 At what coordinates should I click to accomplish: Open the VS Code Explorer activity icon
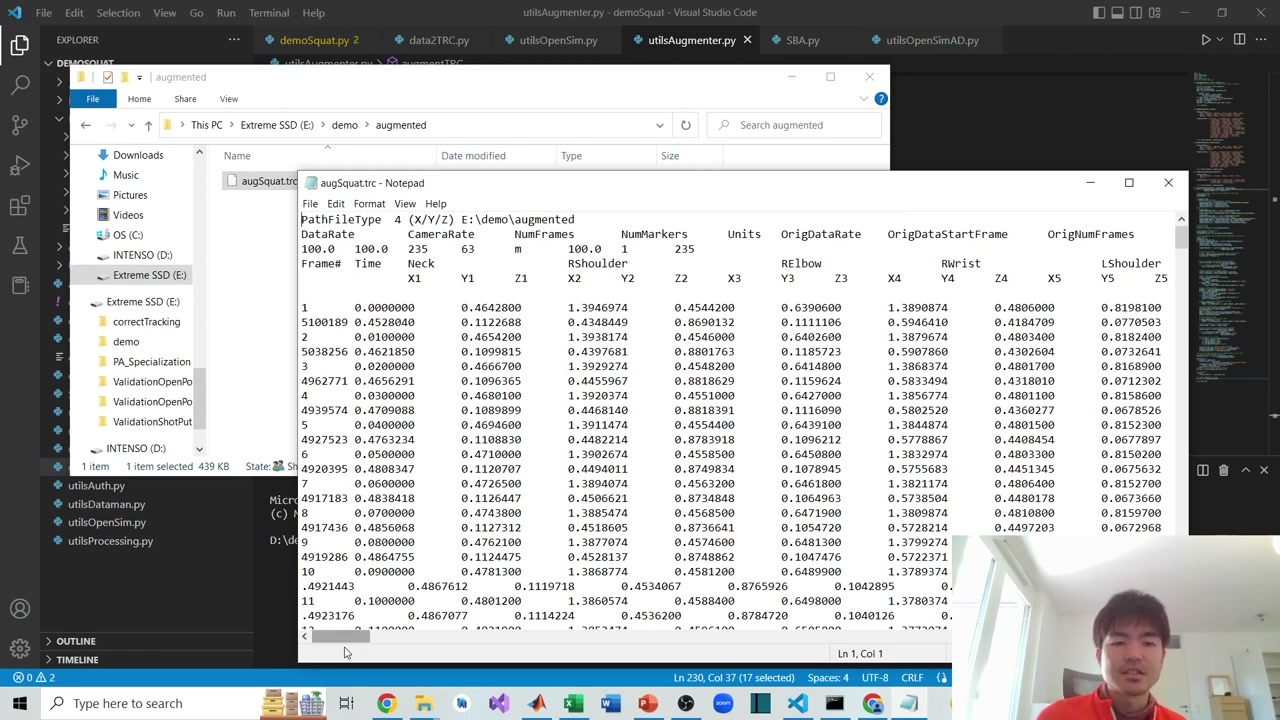pyautogui.click(x=20, y=44)
